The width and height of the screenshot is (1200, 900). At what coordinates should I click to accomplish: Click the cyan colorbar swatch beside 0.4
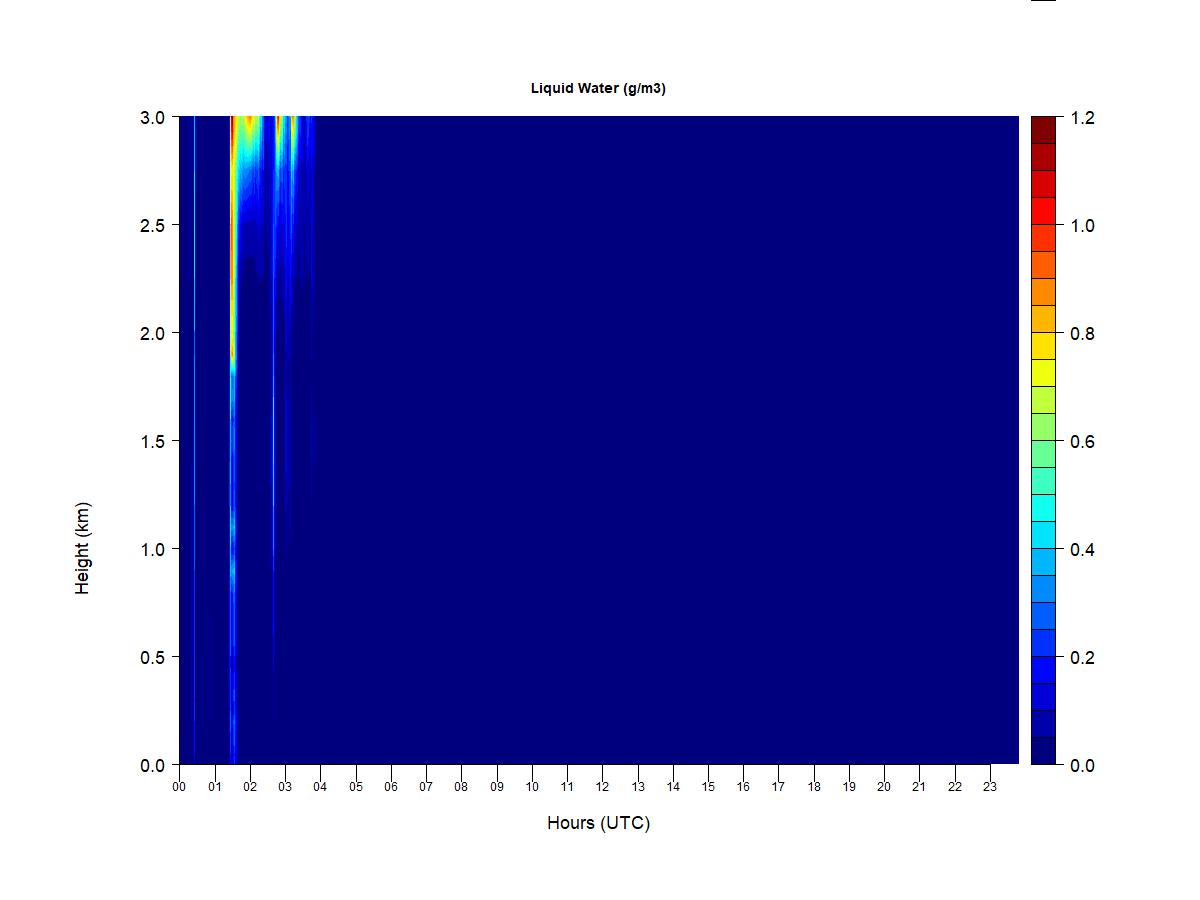pyautogui.click(x=1044, y=535)
